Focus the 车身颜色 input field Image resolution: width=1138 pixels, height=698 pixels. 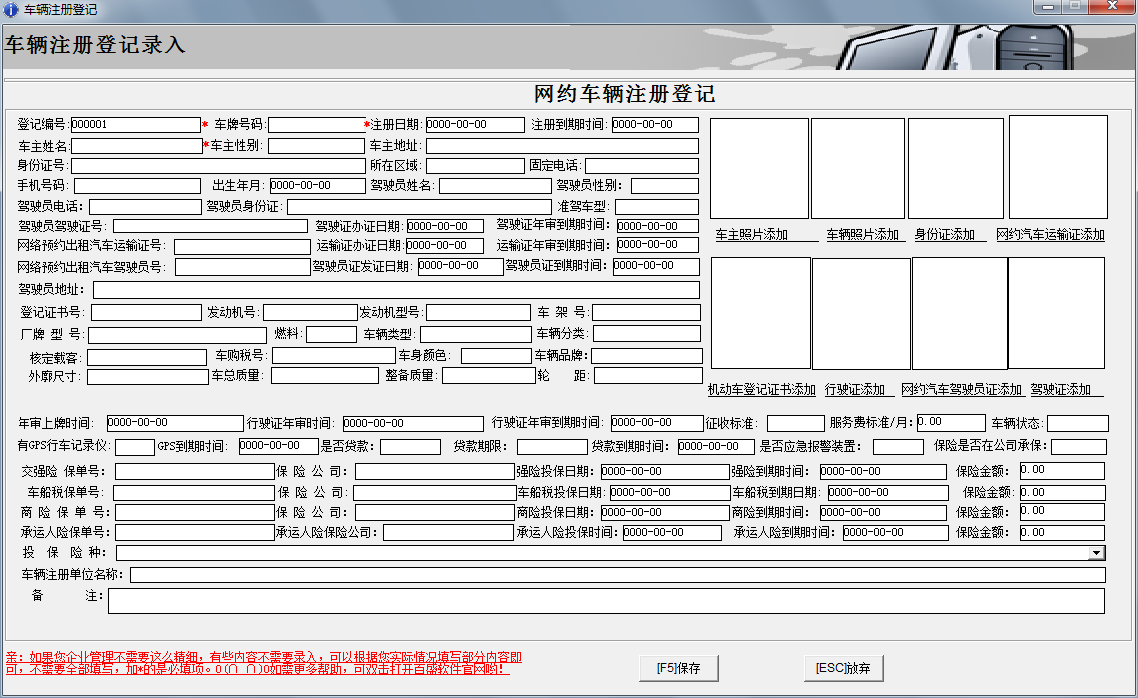click(x=496, y=356)
